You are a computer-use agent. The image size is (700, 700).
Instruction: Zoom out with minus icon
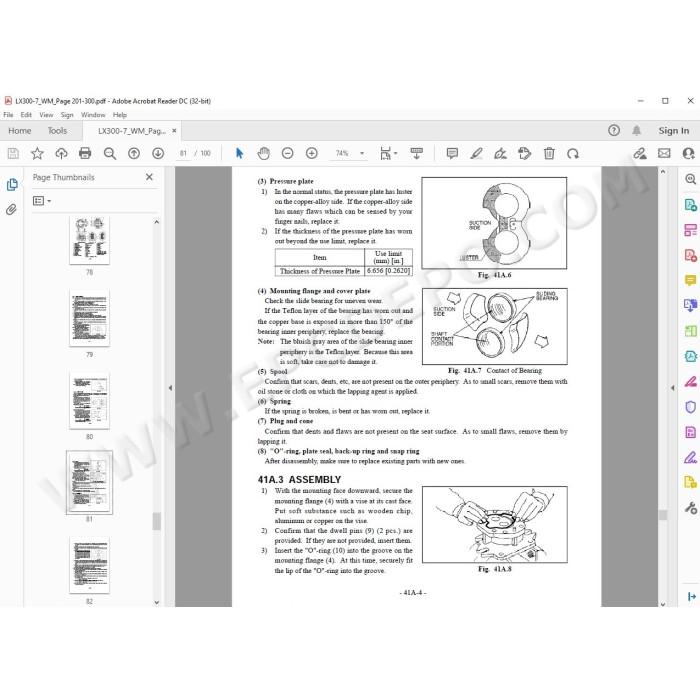pos(288,154)
